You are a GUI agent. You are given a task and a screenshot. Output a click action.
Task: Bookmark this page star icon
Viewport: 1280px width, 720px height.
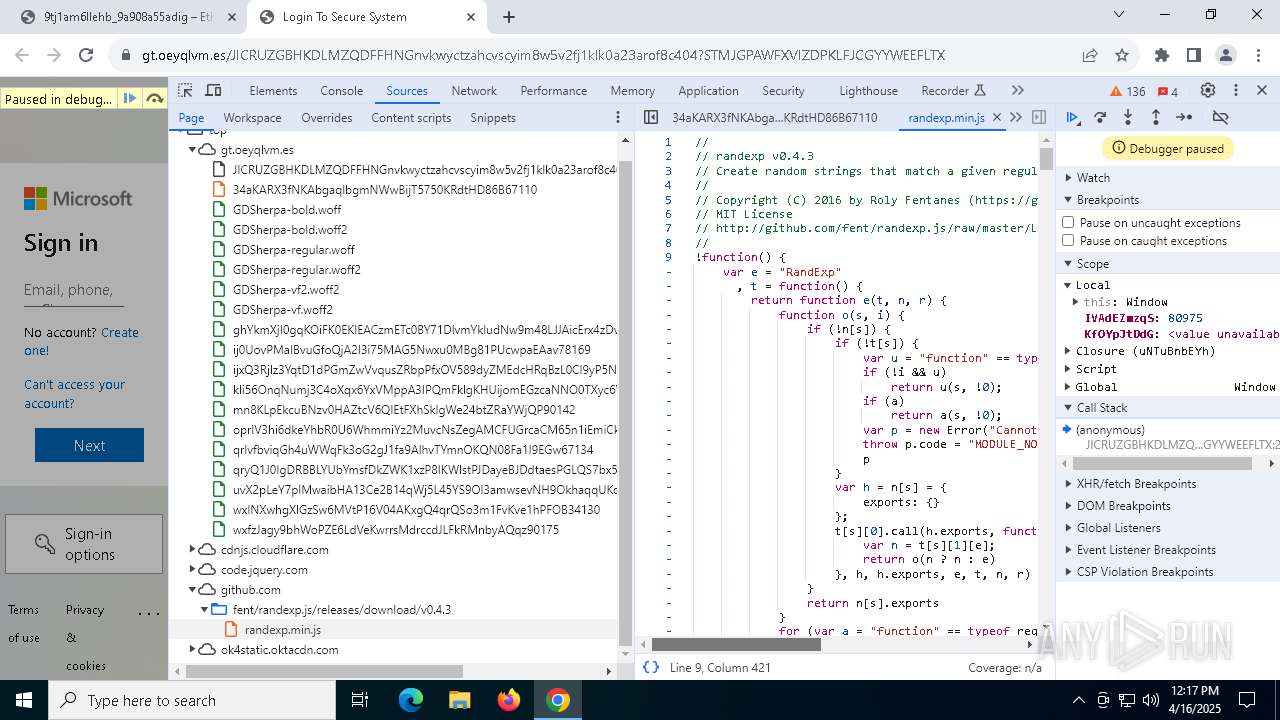(1122, 55)
